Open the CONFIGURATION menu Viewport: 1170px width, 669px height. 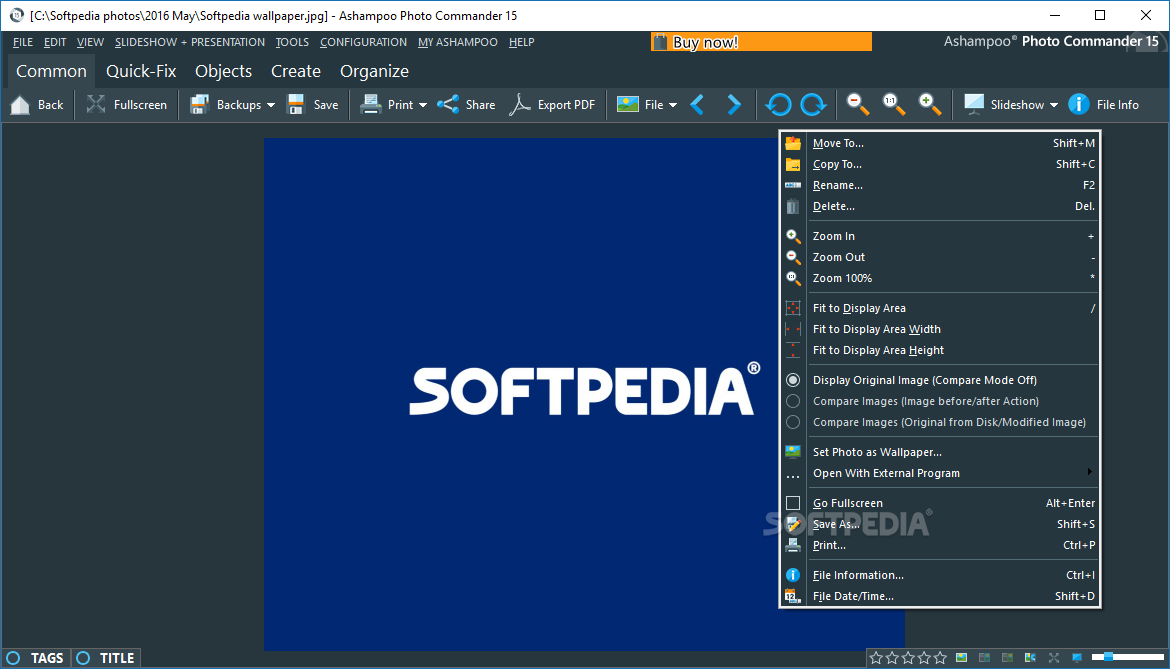(363, 43)
